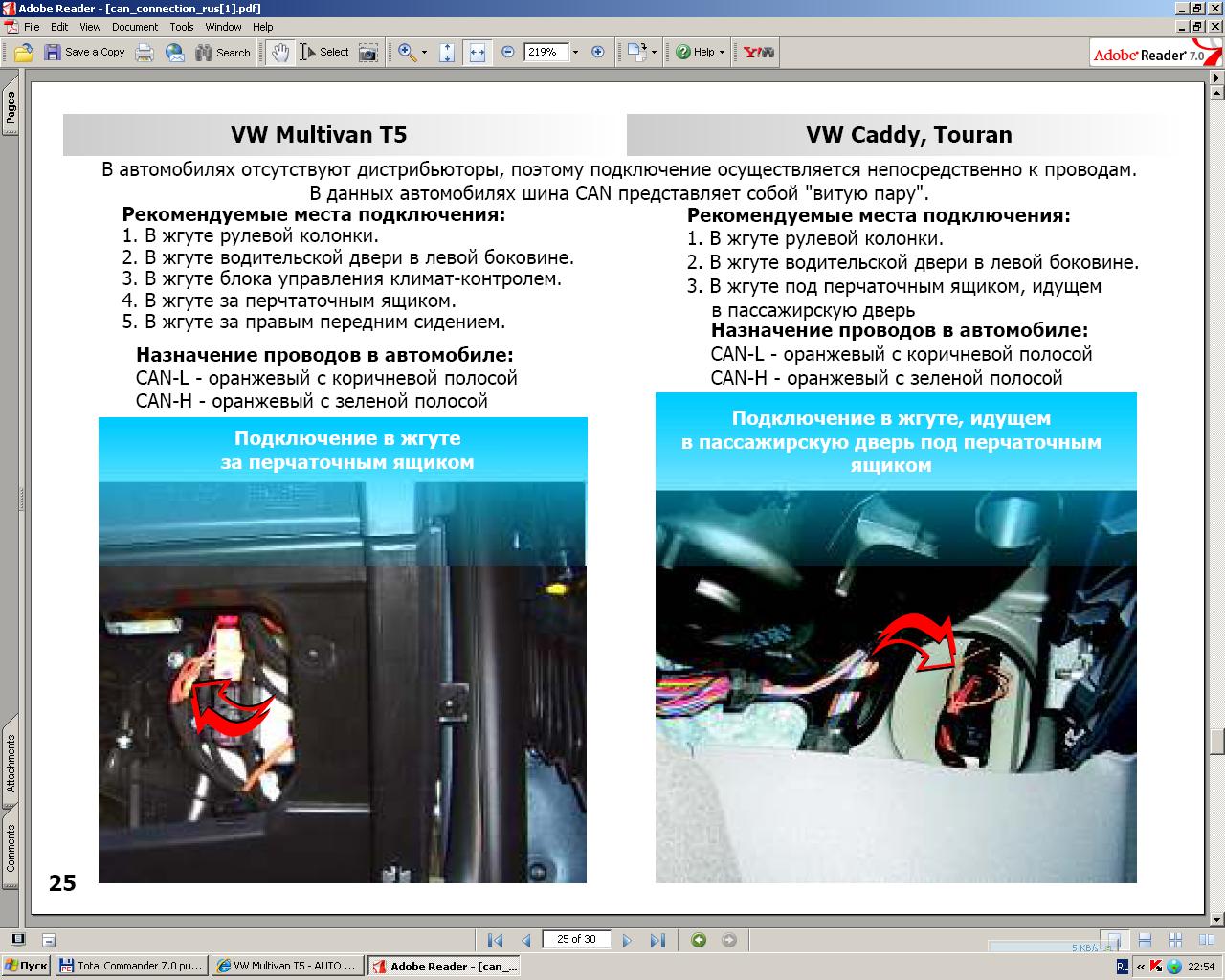Open a file with the folder icon
The image size is (1225, 980).
click(24, 53)
